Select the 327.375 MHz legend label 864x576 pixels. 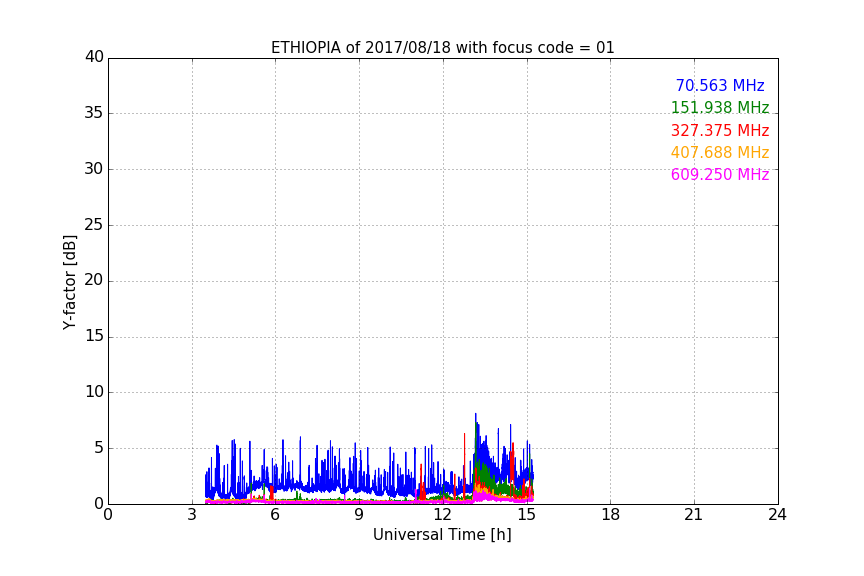(720, 131)
